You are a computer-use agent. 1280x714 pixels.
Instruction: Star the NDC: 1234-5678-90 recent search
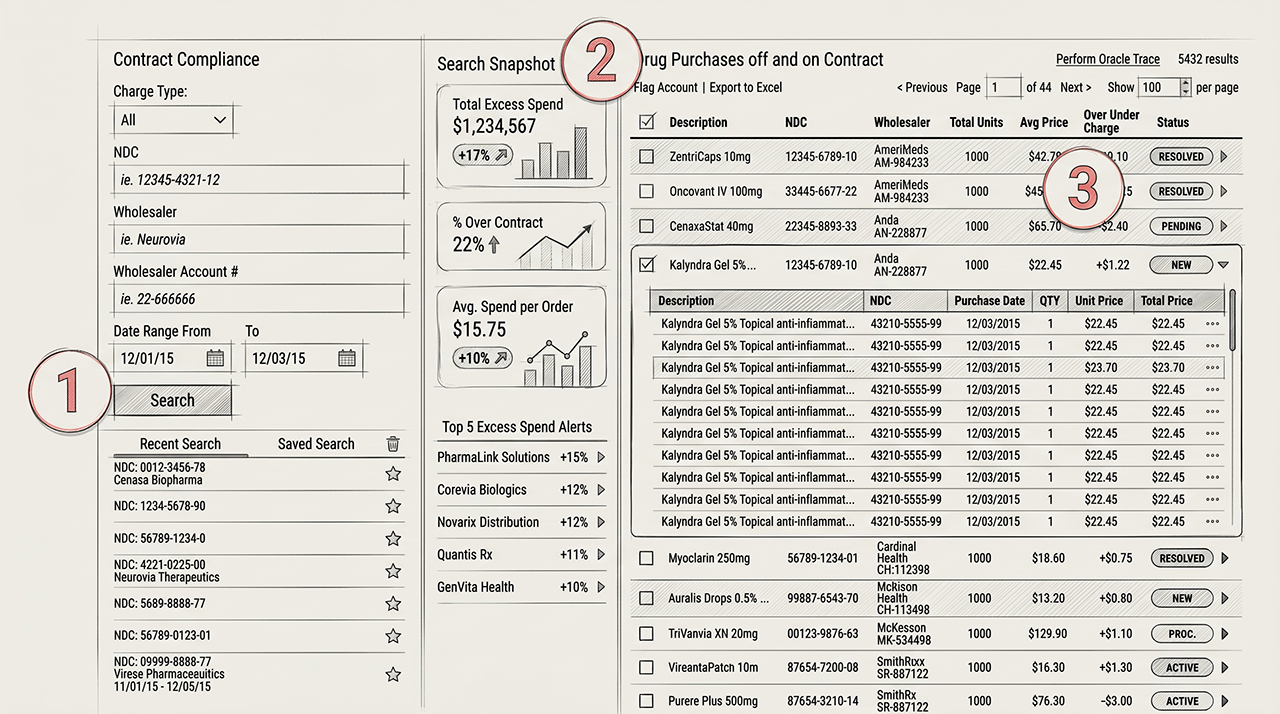pyautogui.click(x=393, y=506)
